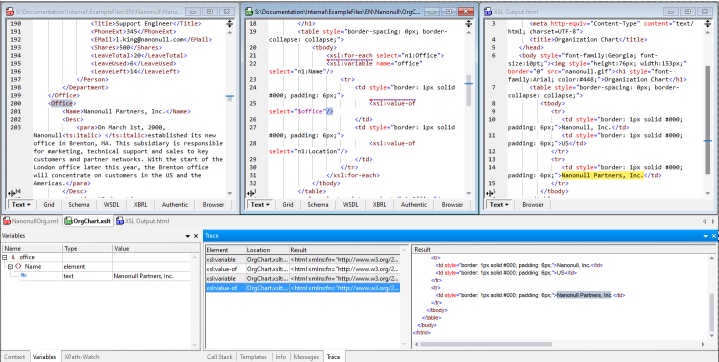Open Text view dropdown in XSL Output pane

(x=499, y=205)
